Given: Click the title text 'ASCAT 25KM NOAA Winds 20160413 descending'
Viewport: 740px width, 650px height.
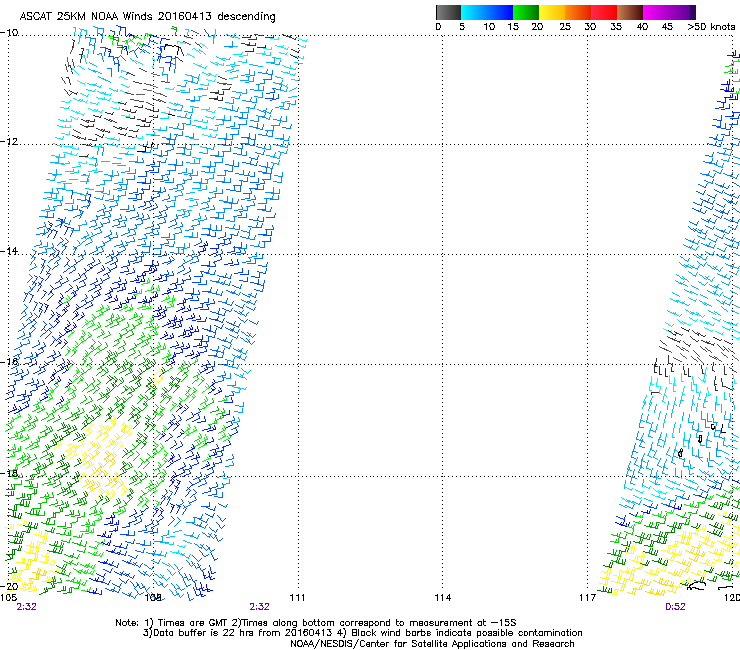Looking at the screenshot, I should click(147, 16).
